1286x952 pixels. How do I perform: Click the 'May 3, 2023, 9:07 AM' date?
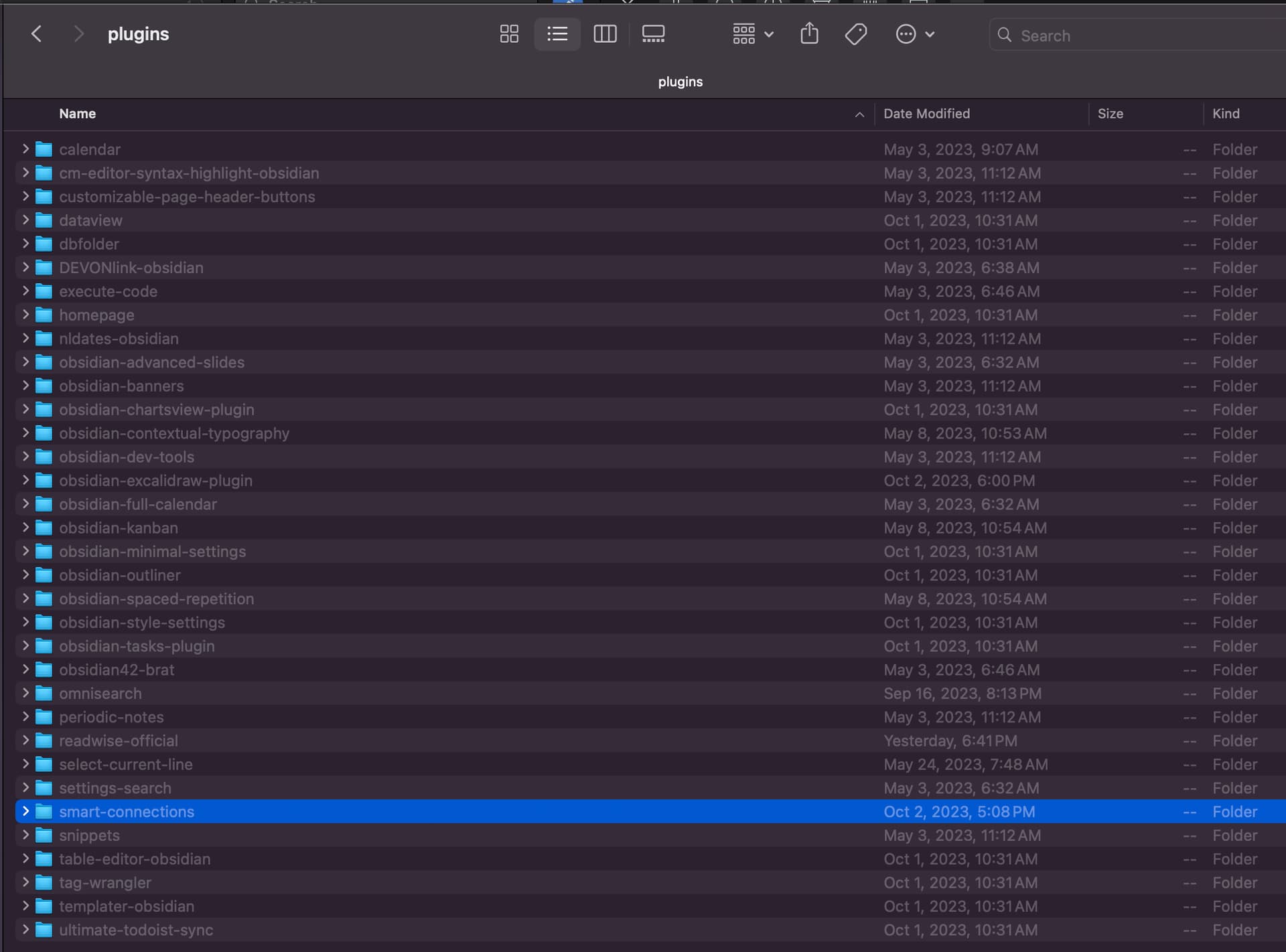click(960, 149)
